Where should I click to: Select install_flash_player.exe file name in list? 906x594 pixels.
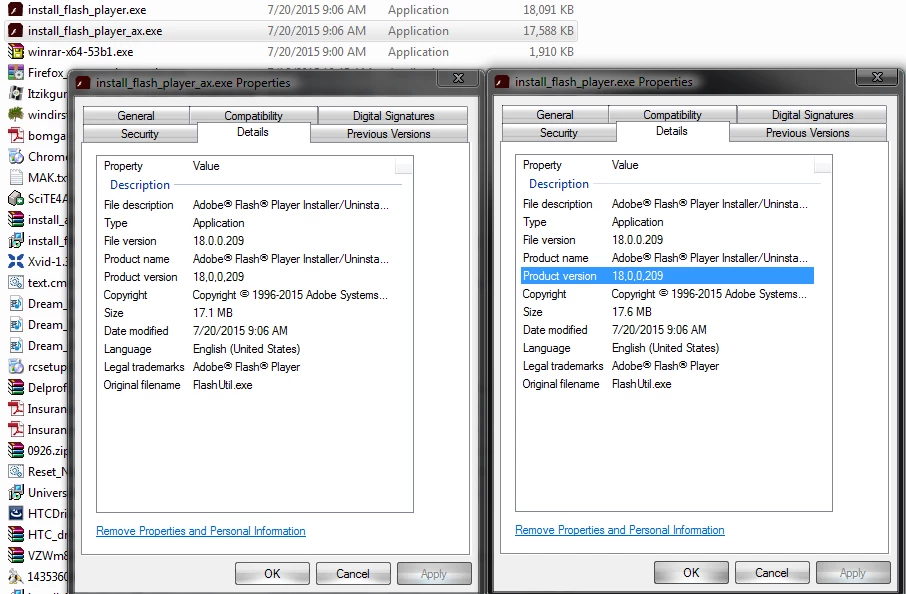click(87, 10)
